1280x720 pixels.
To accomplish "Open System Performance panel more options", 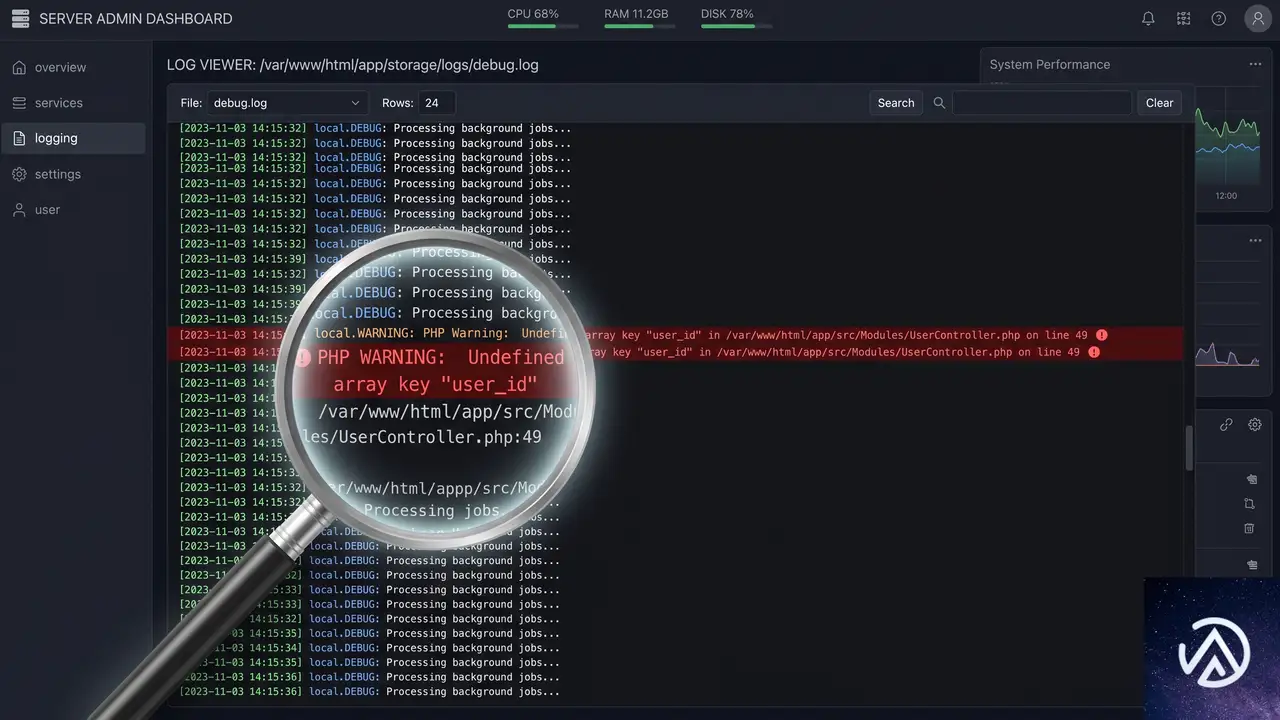I will point(1255,64).
